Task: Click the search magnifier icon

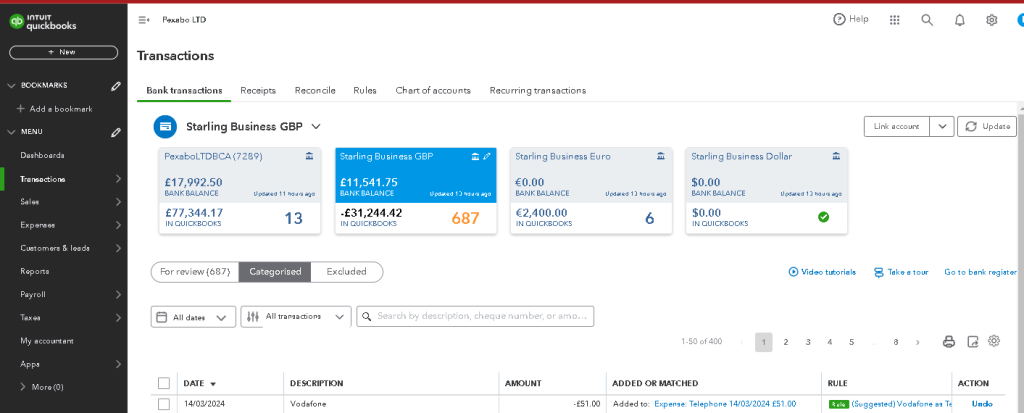Action: tap(927, 20)
